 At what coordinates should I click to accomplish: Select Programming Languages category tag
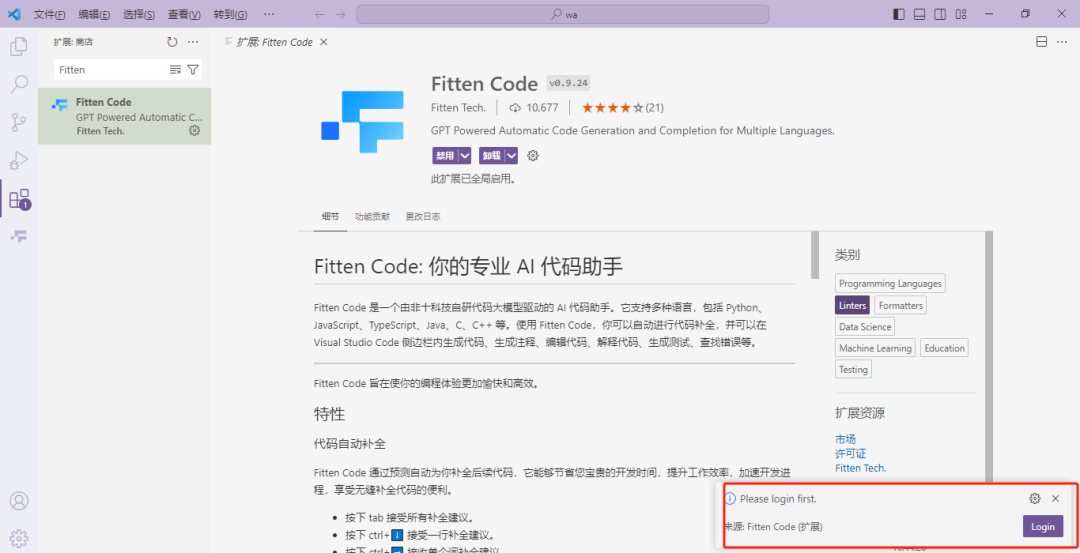(890, 283)
